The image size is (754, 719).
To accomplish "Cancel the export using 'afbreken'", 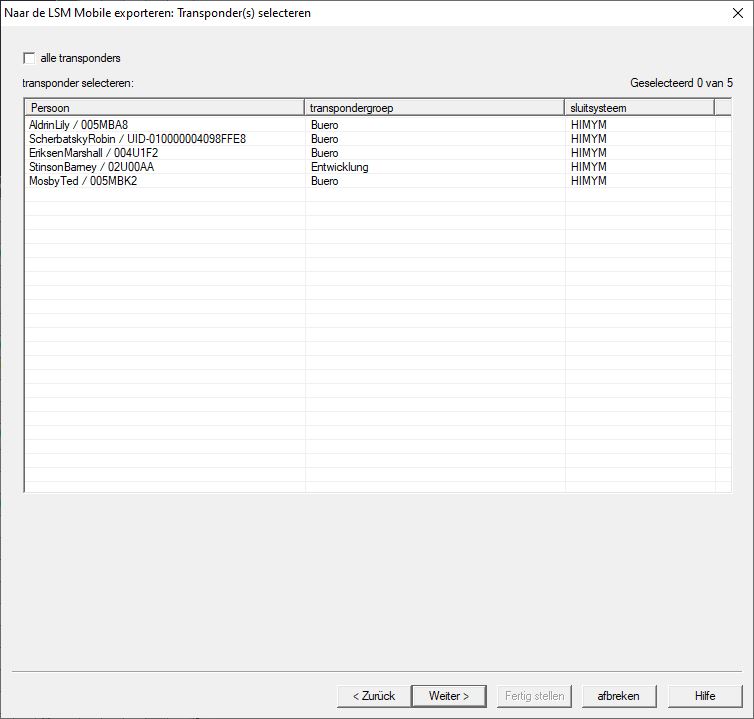I will click(x=618, y=696).
